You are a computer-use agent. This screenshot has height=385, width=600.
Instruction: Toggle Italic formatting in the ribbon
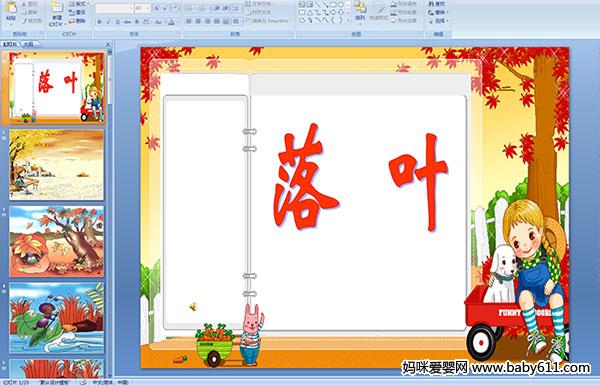click(x=108, y=22)
